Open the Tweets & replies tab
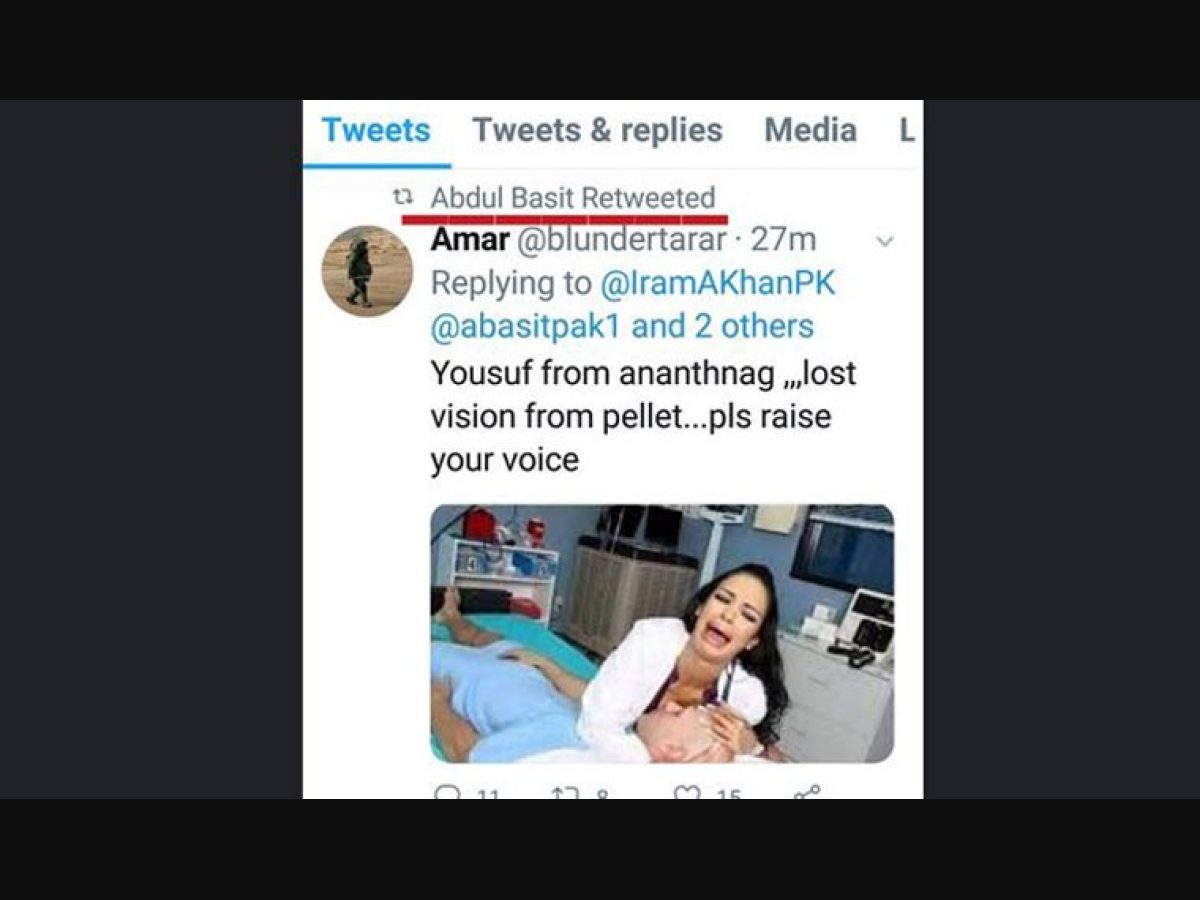The height and width of the screenshot is (900, 1200). pyautogui.click(x=597, y=130)
